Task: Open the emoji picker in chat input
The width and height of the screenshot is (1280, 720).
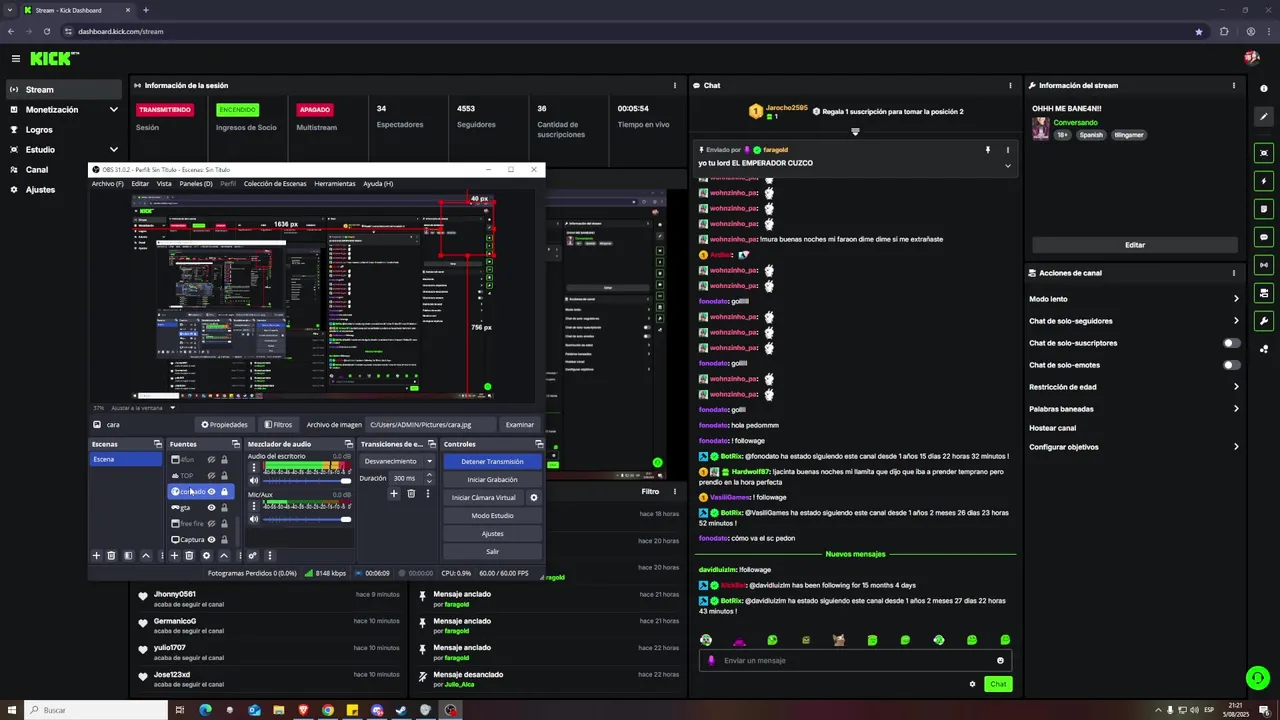Action: pos(1000,660)
